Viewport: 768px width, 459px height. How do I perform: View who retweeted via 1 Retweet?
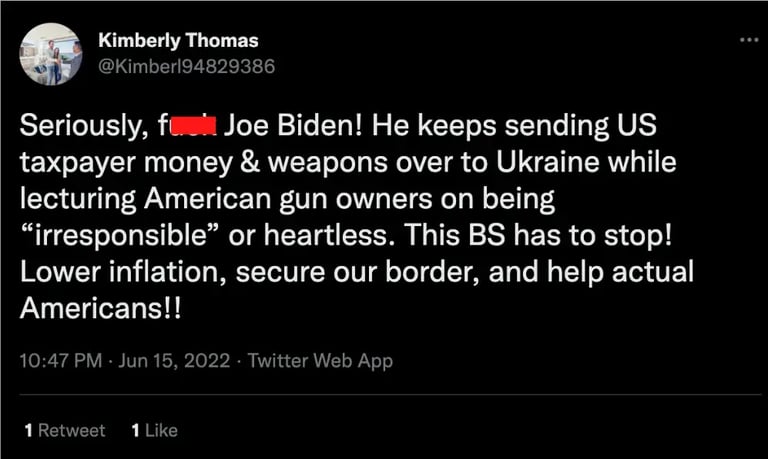[x=64, y=430]
